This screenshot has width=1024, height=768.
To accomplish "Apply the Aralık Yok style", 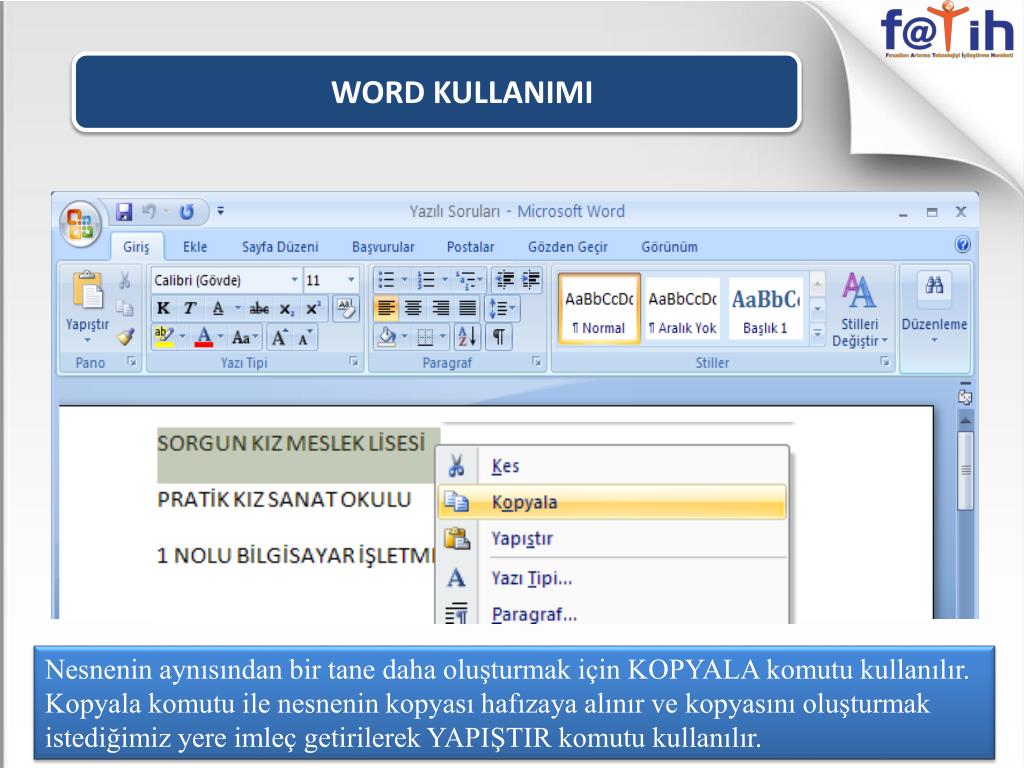I will [x=682, y=309].
